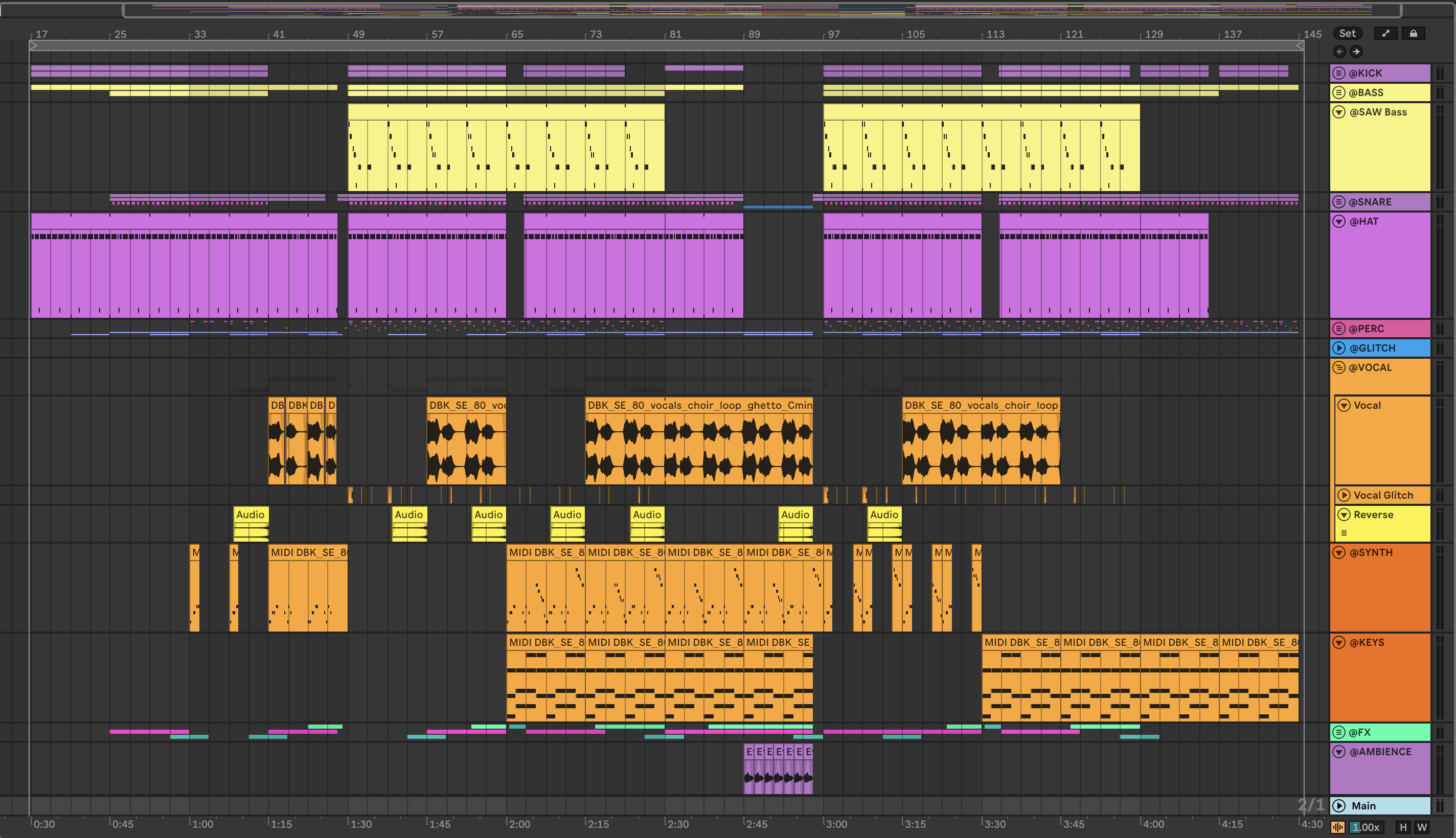Image resolution: width=1456 pixels, height=838 pixels.
Task: Collapse the Reverse track
Action: pos(1345,515)
